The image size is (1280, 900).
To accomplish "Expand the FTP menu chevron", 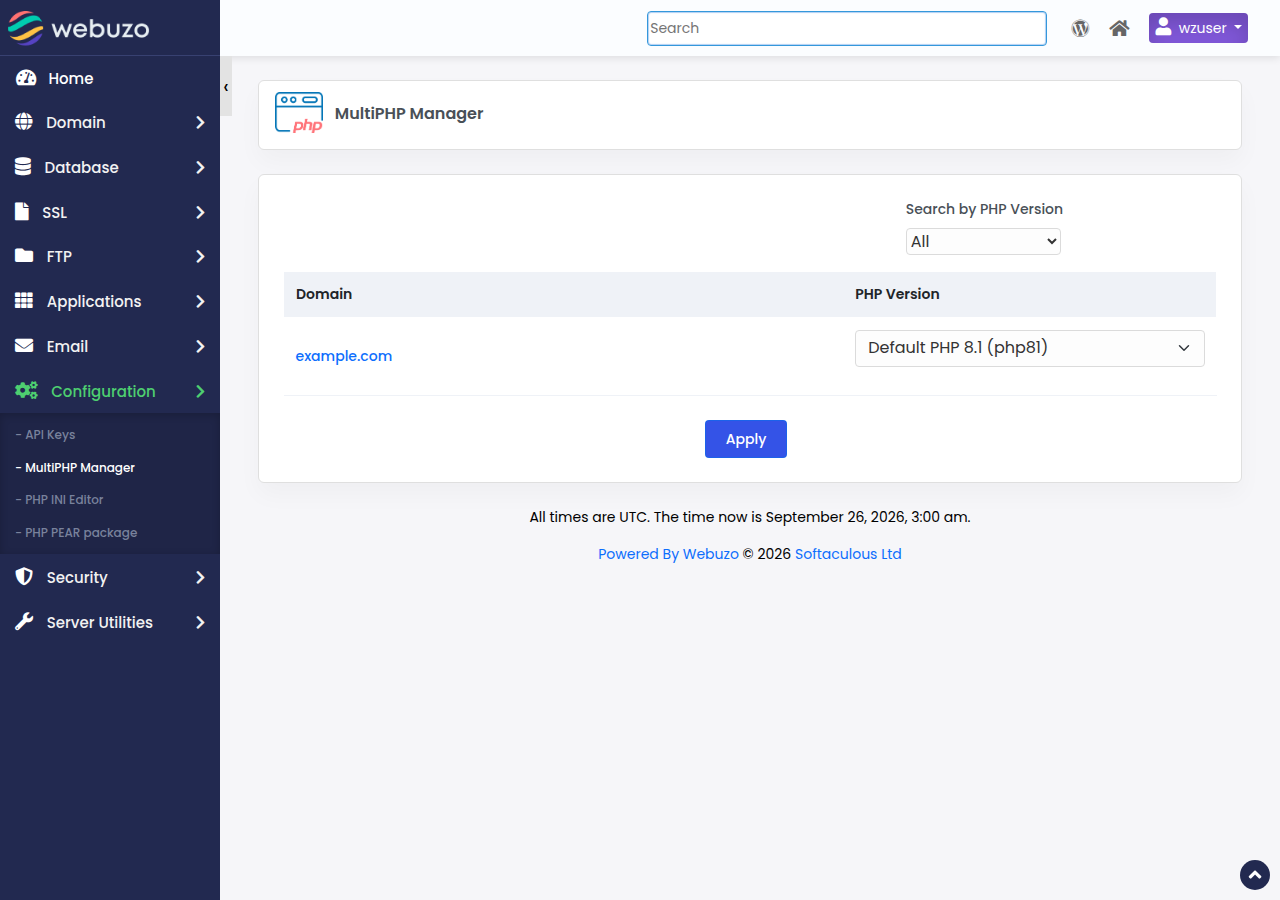I will pos(200,256).
